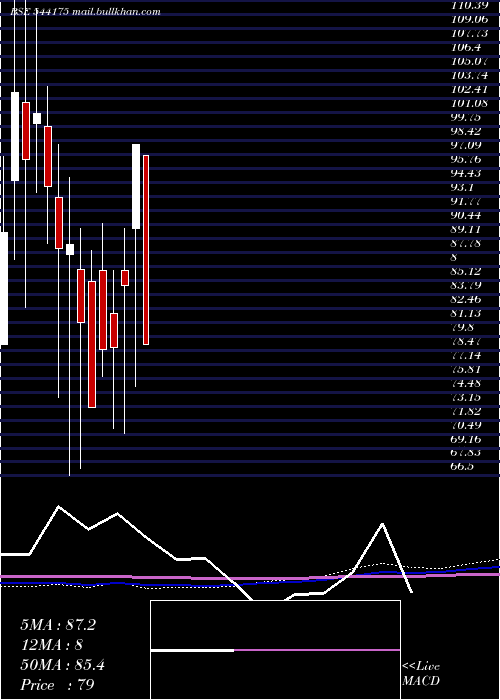Click the 95.76 price label
The width and height of the screenshot is (500, 700).
coord(465,159)
